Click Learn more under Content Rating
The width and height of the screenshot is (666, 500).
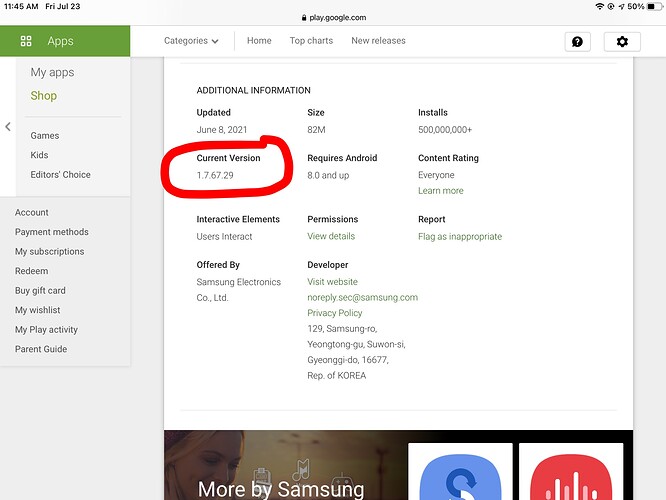tap(440, 191)
